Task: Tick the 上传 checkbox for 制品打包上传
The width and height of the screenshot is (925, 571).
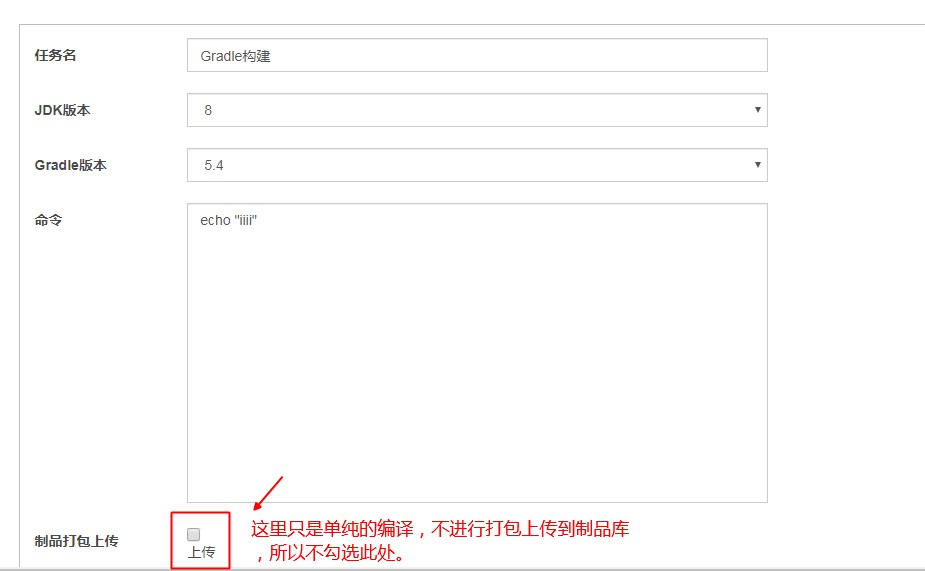Action: click(193, 534)
